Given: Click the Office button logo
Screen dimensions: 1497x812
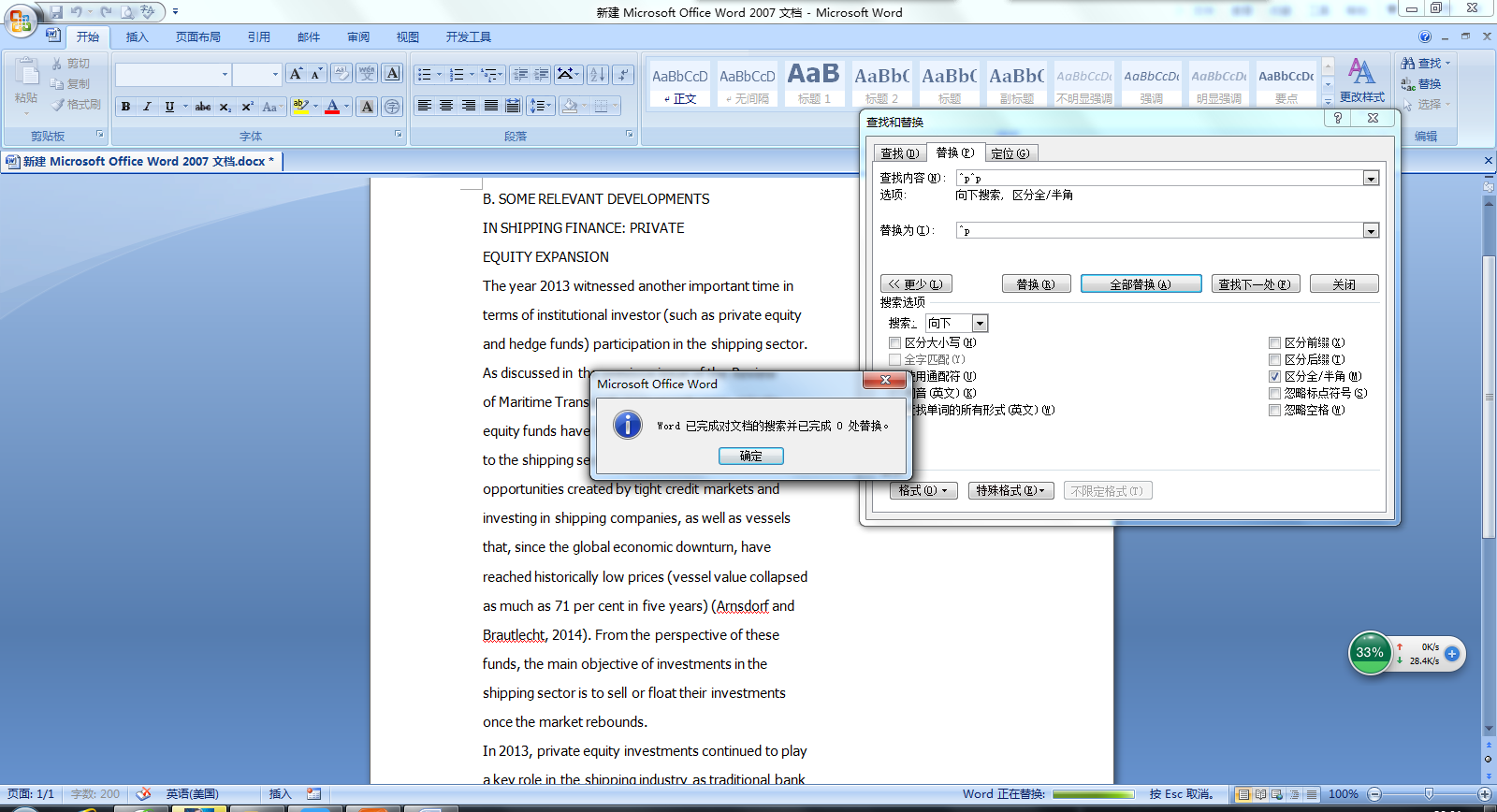Looking at the screenshot, I should (21, 21).
